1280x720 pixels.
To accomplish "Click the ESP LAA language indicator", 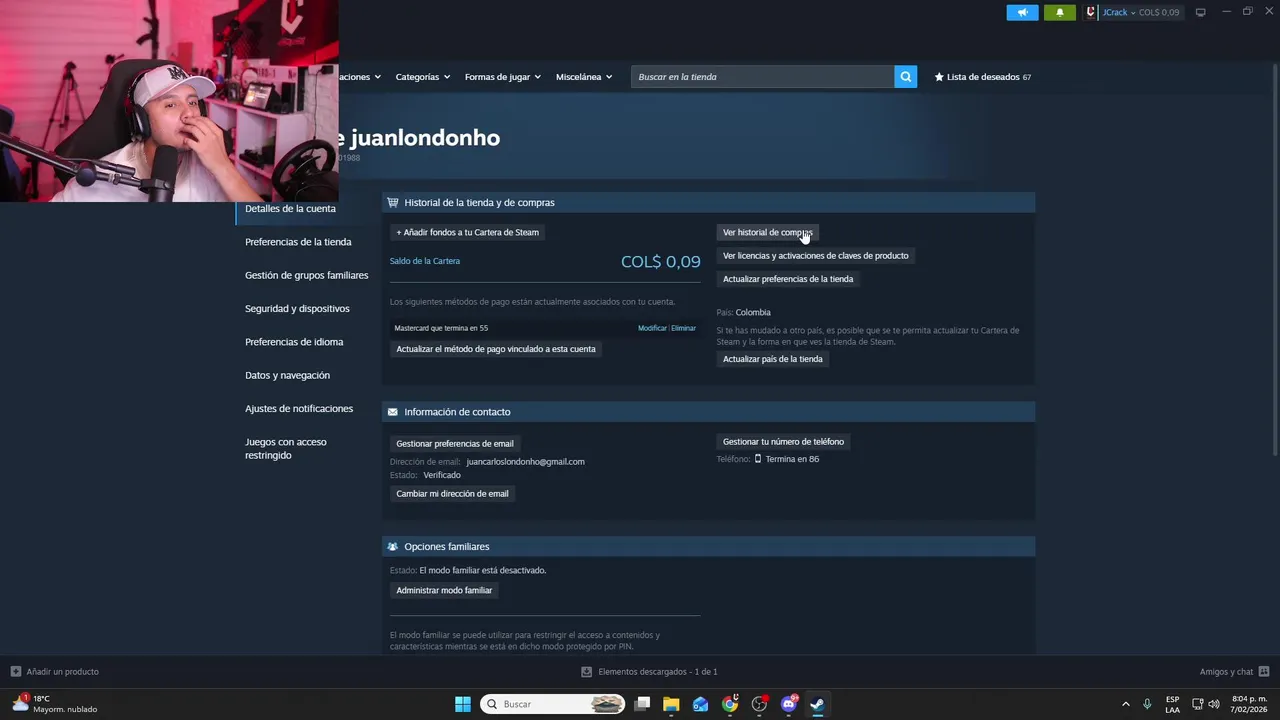I will (x=1172, y=704).
